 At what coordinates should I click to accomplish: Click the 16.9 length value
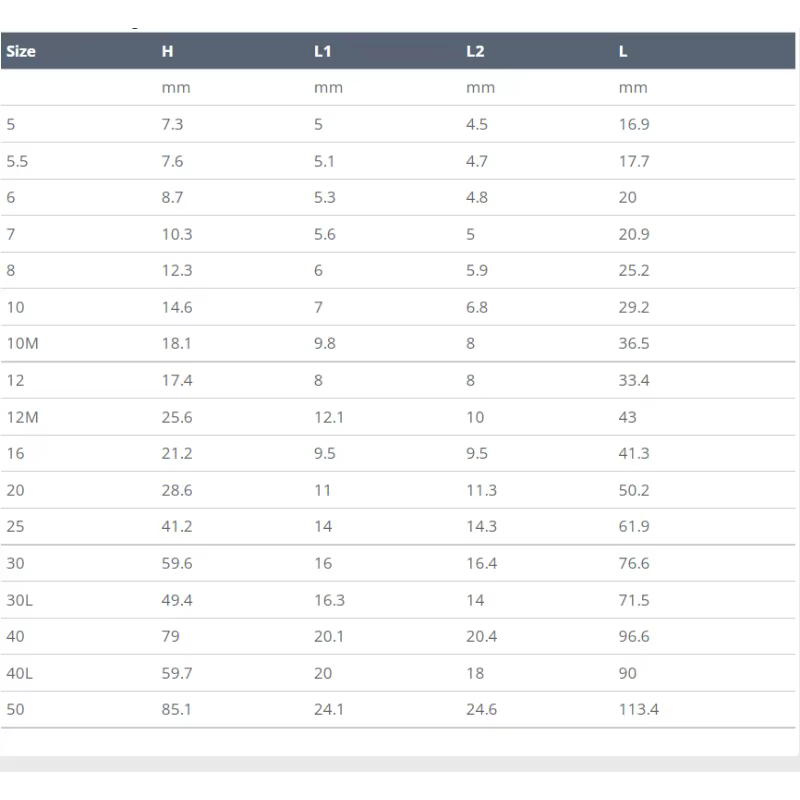pos(634,124)
